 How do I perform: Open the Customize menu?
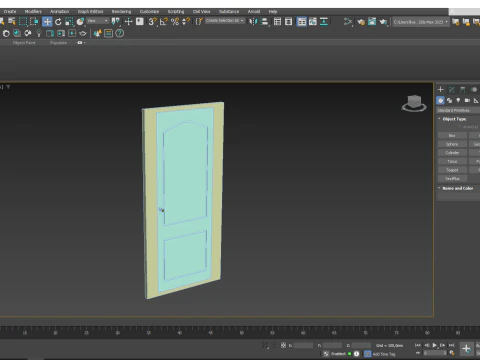tap(149, 11)
